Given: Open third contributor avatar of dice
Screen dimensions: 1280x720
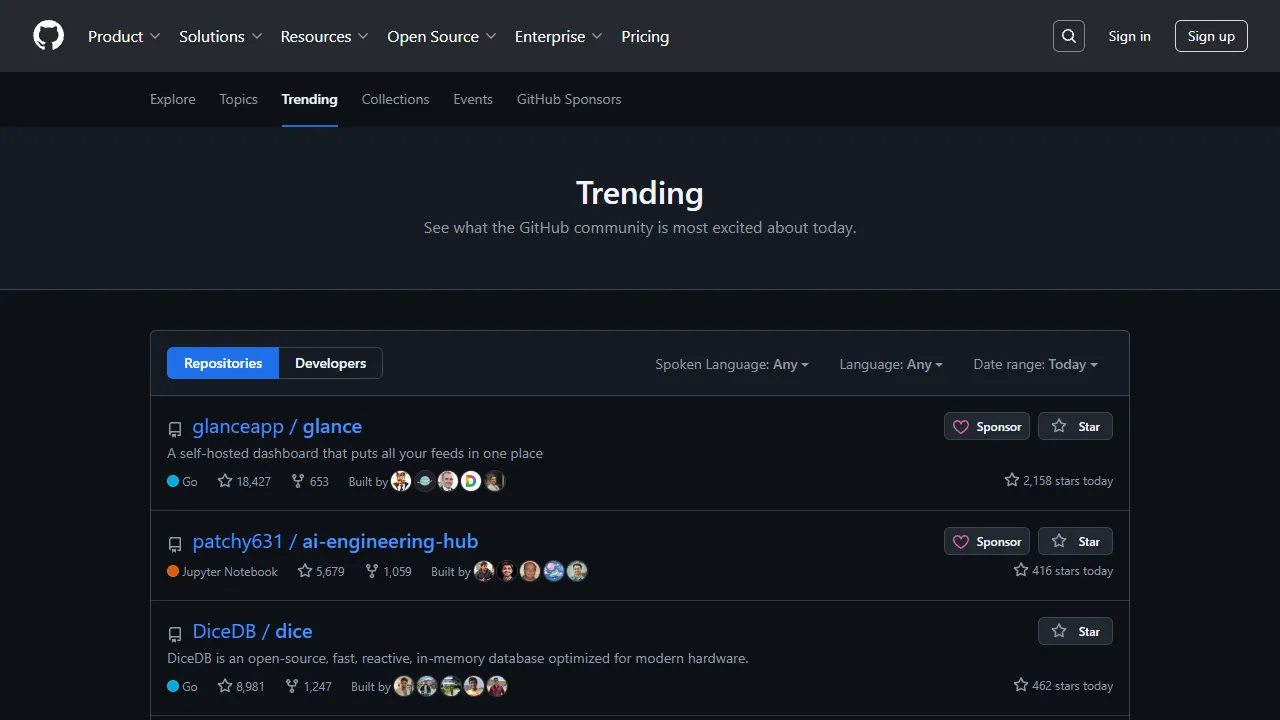Looking at the screenshot, I should (x=451, y=686).
